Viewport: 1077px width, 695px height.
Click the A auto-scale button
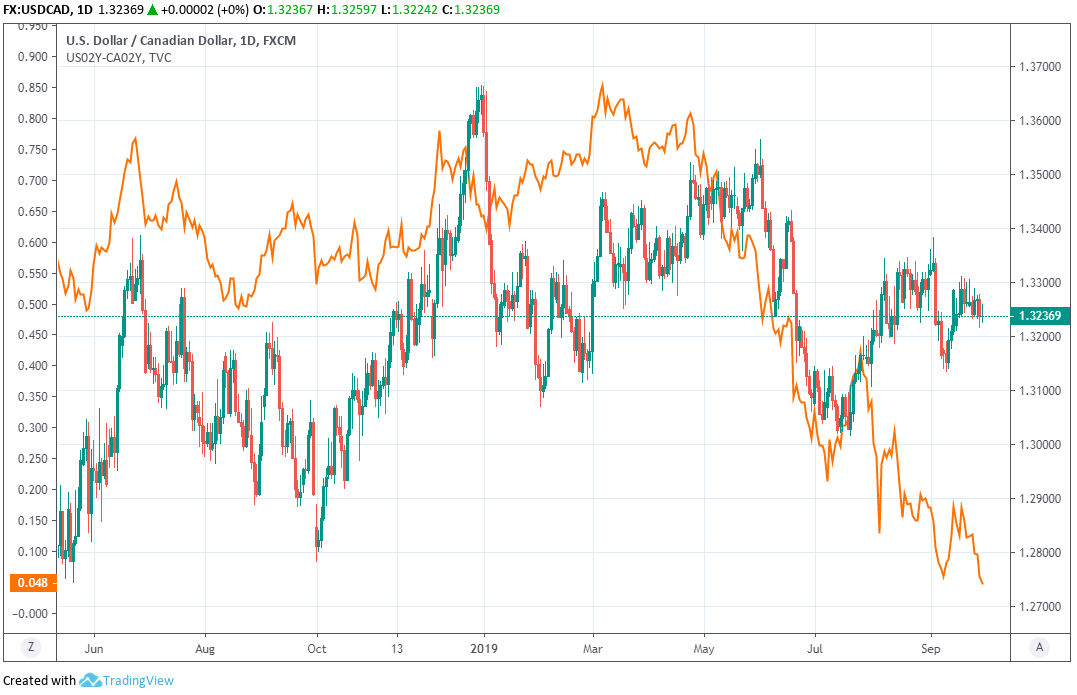pyautogui.click(x=1040, y=647)
